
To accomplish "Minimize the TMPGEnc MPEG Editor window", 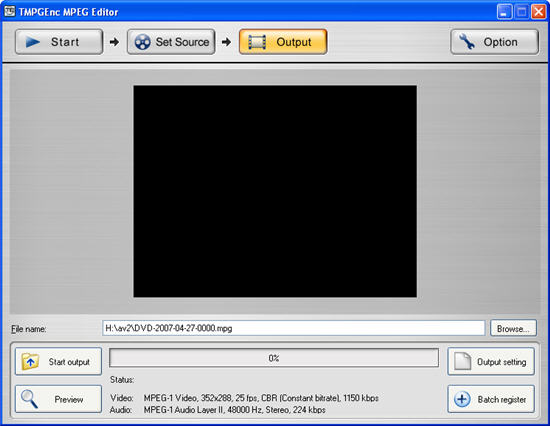I will tap(504, 12).
